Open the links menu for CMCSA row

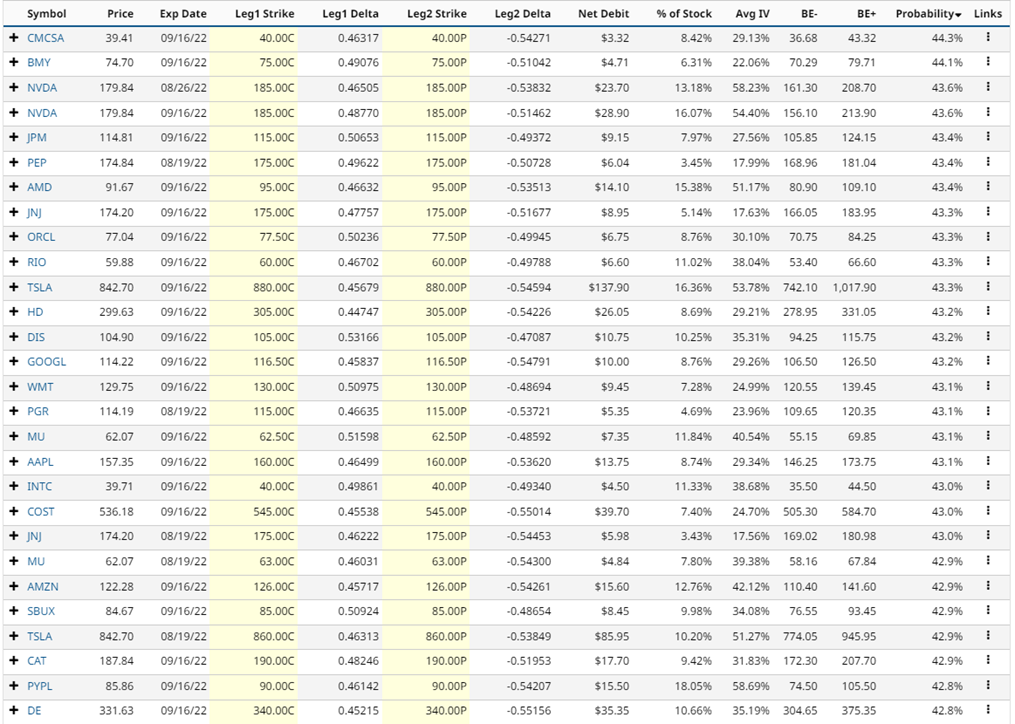(x=988, y=38)
